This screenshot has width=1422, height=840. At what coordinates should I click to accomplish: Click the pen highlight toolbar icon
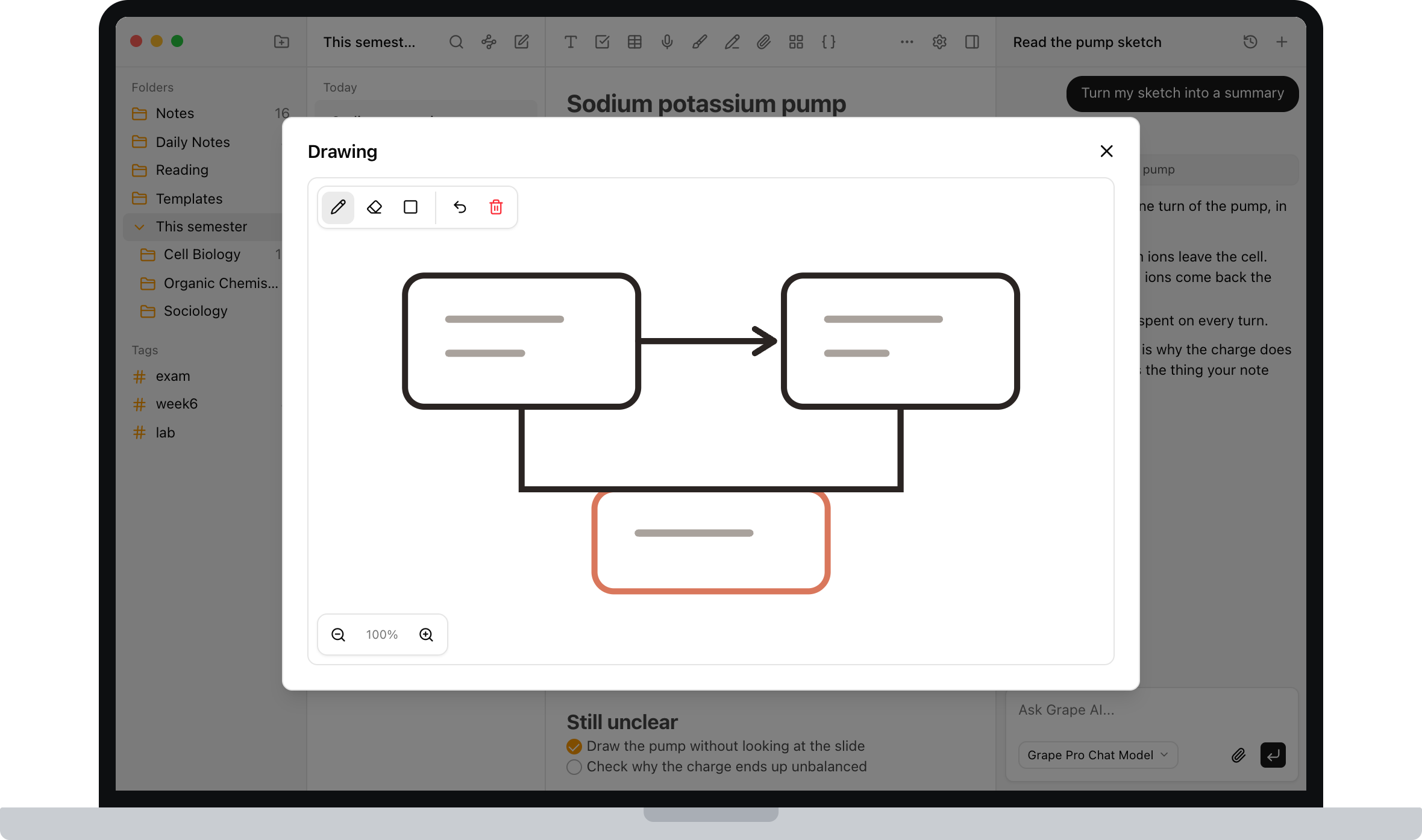[731, 42]
